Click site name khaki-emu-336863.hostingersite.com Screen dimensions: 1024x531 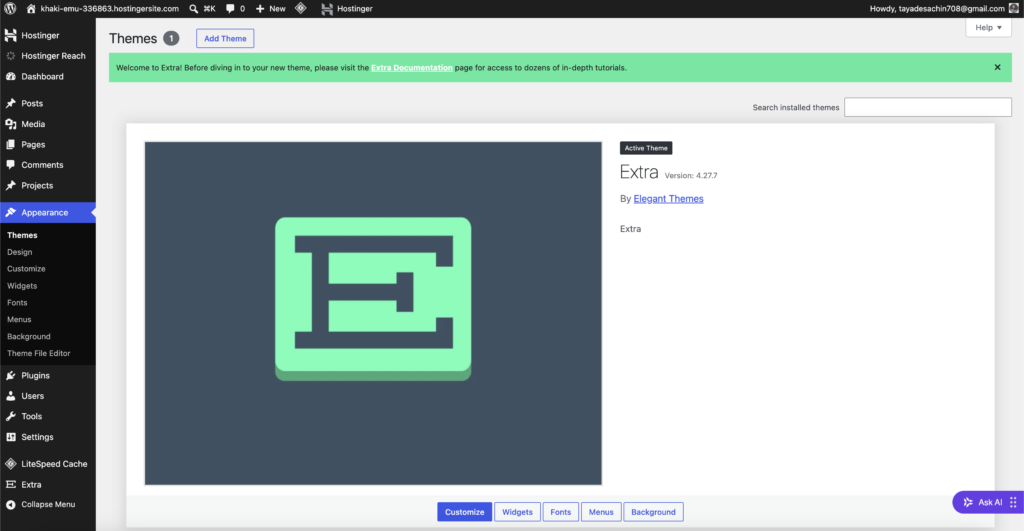pyautogui.click(x=110, y=8)
